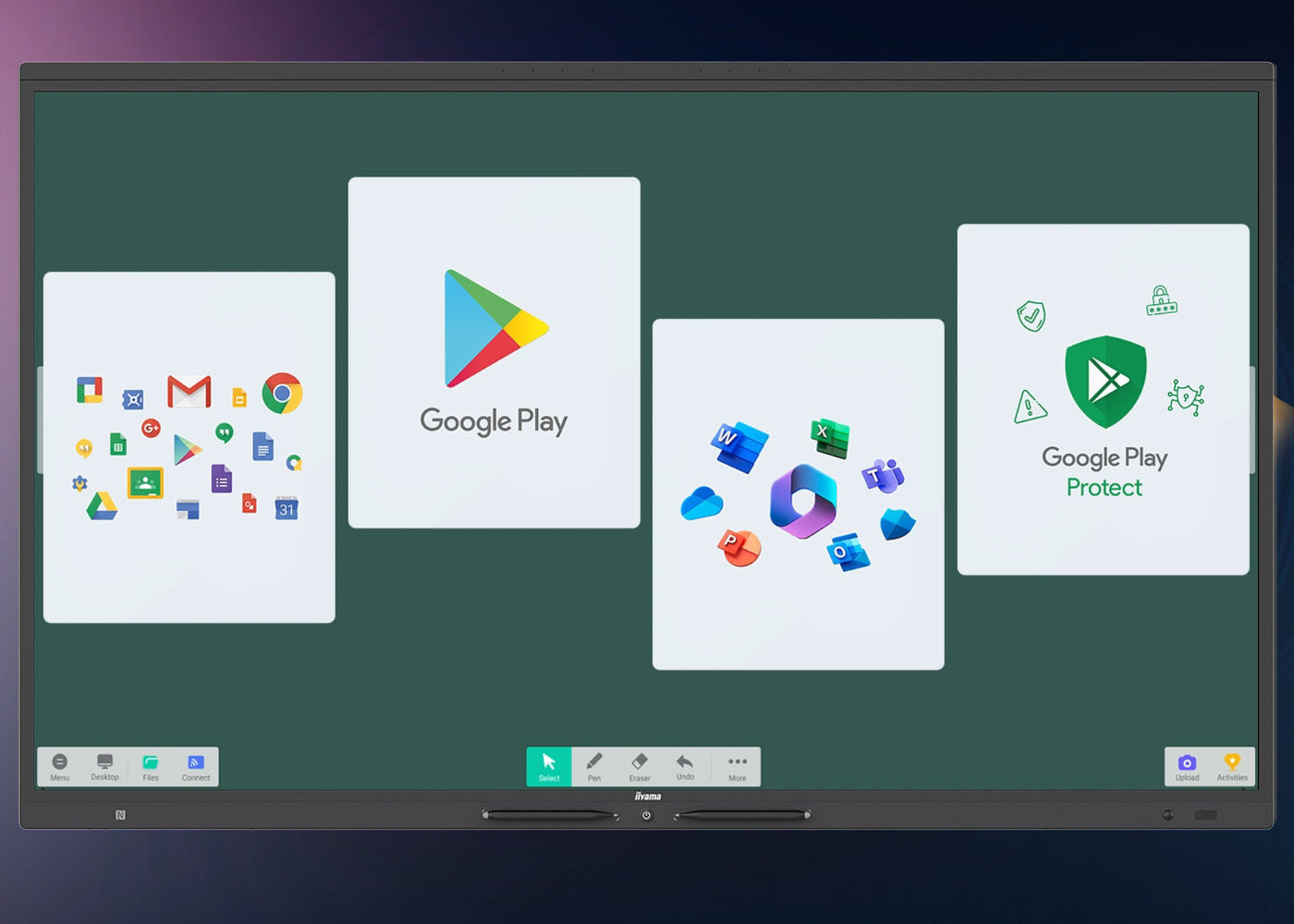Select the Google Play Protect card
This screenshot has height=924, width=1294.
(1103, 399)
